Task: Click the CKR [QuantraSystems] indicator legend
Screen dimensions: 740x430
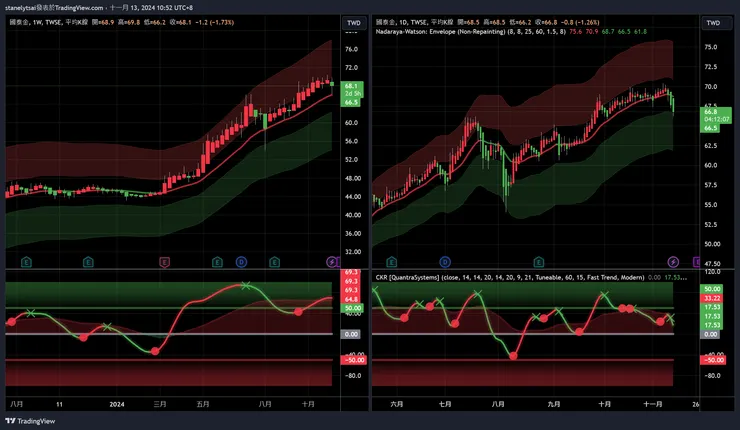Action: [x=510, y=278]
